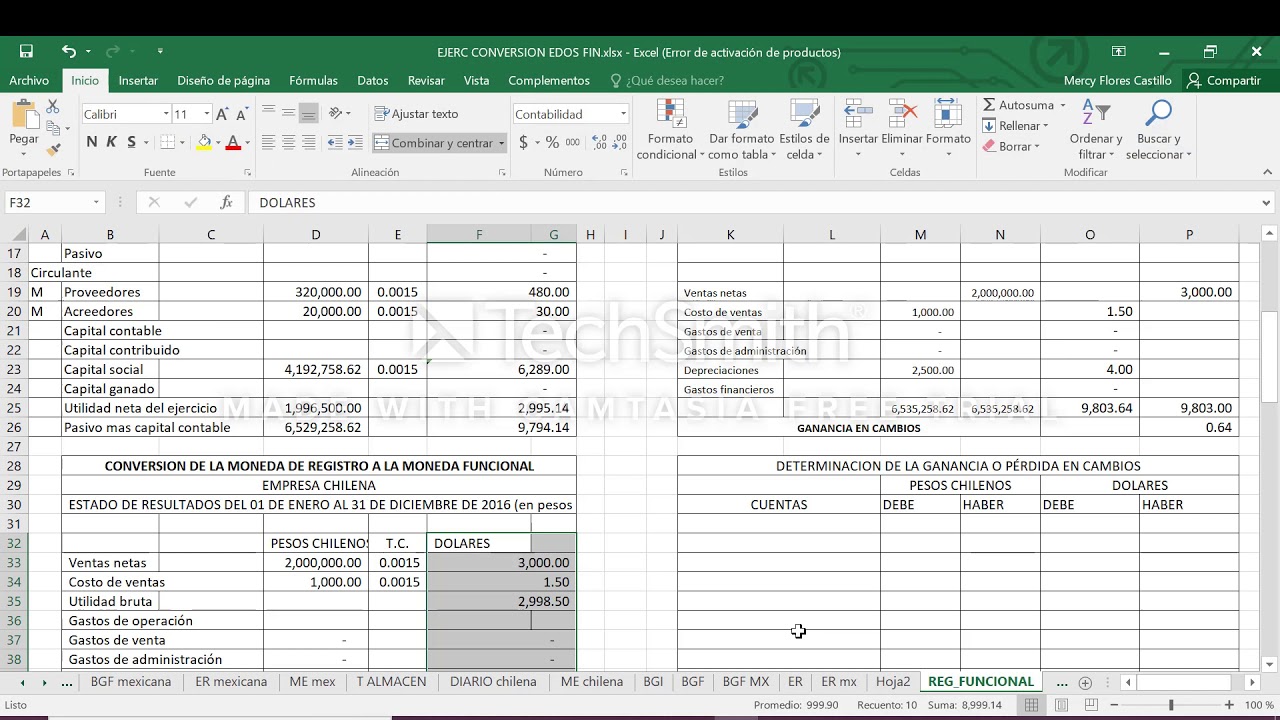Image resolution: width=1280 pixels, height=720 pixels.
Task: Switch to the Datos ribbon tab
Action: pos(372,81)
